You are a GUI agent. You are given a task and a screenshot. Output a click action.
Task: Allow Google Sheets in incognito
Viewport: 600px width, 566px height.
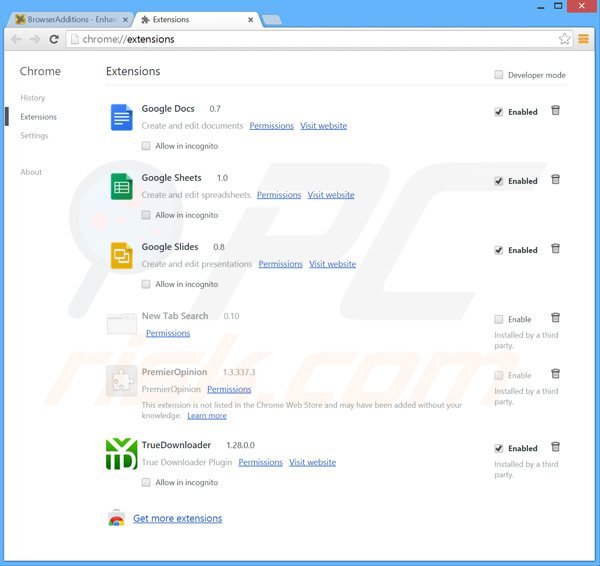click(146, 215)
